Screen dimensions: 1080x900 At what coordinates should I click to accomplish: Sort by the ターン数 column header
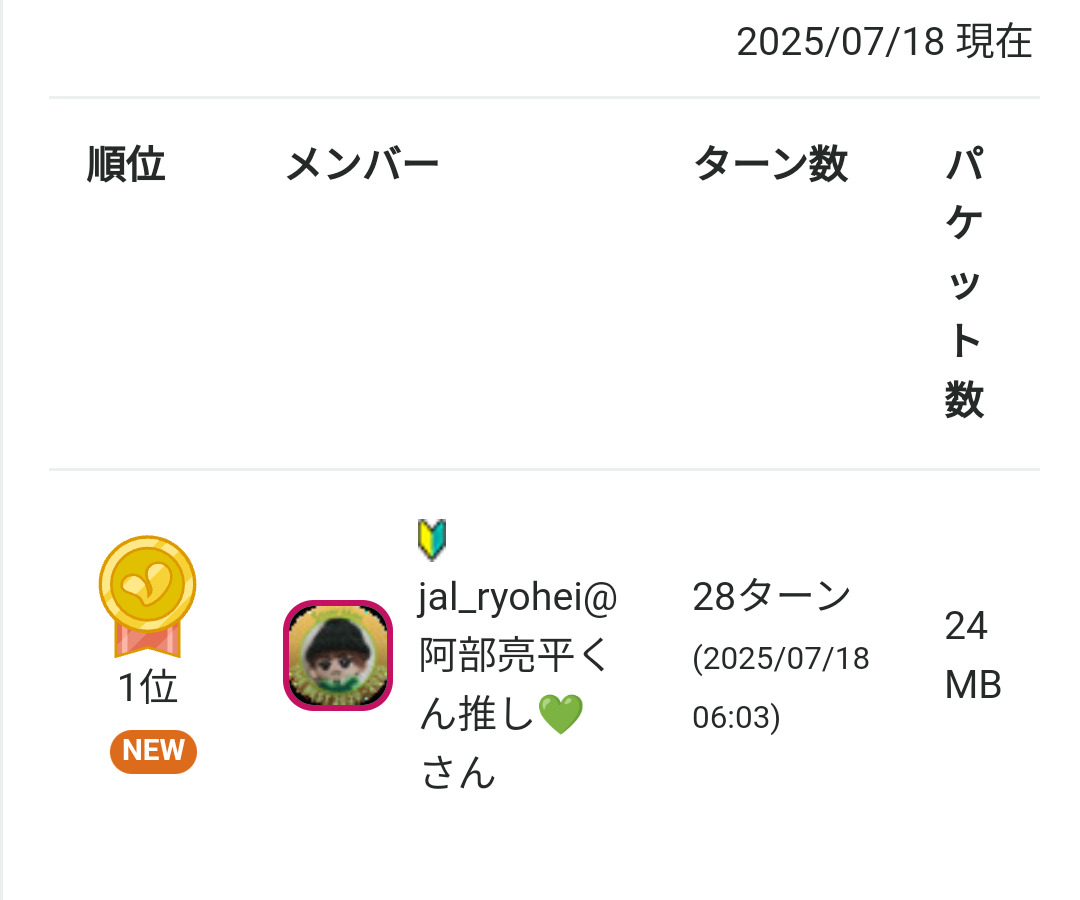770,164
